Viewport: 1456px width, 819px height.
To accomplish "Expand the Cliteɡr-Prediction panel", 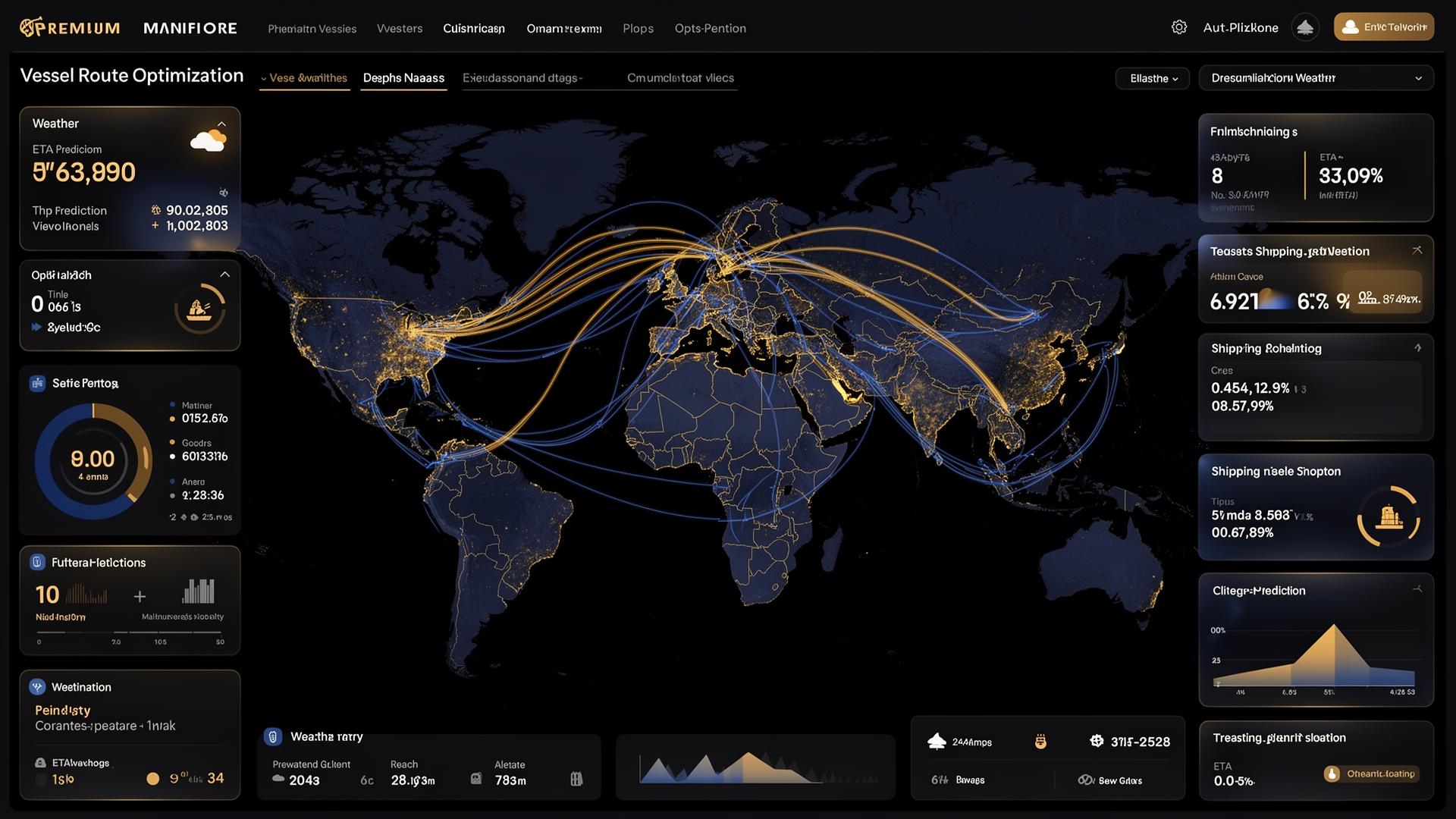I will click(x=1417, y=588).
